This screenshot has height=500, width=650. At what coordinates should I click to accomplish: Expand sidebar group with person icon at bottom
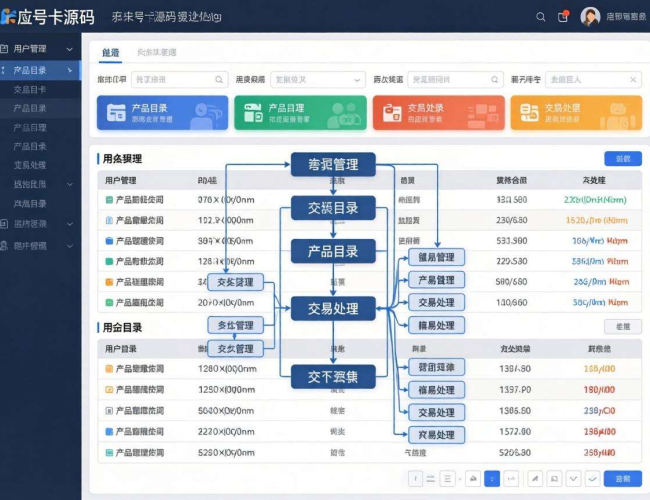(x=70, y=246)
